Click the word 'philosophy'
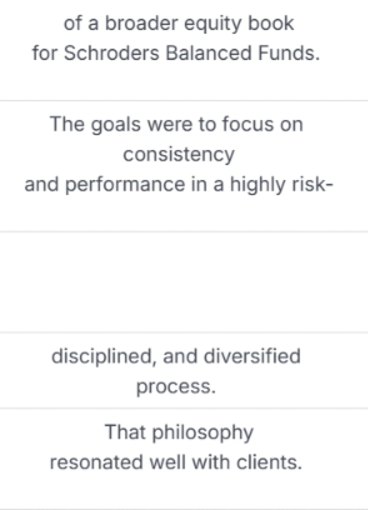 click(x=203, y=433)
